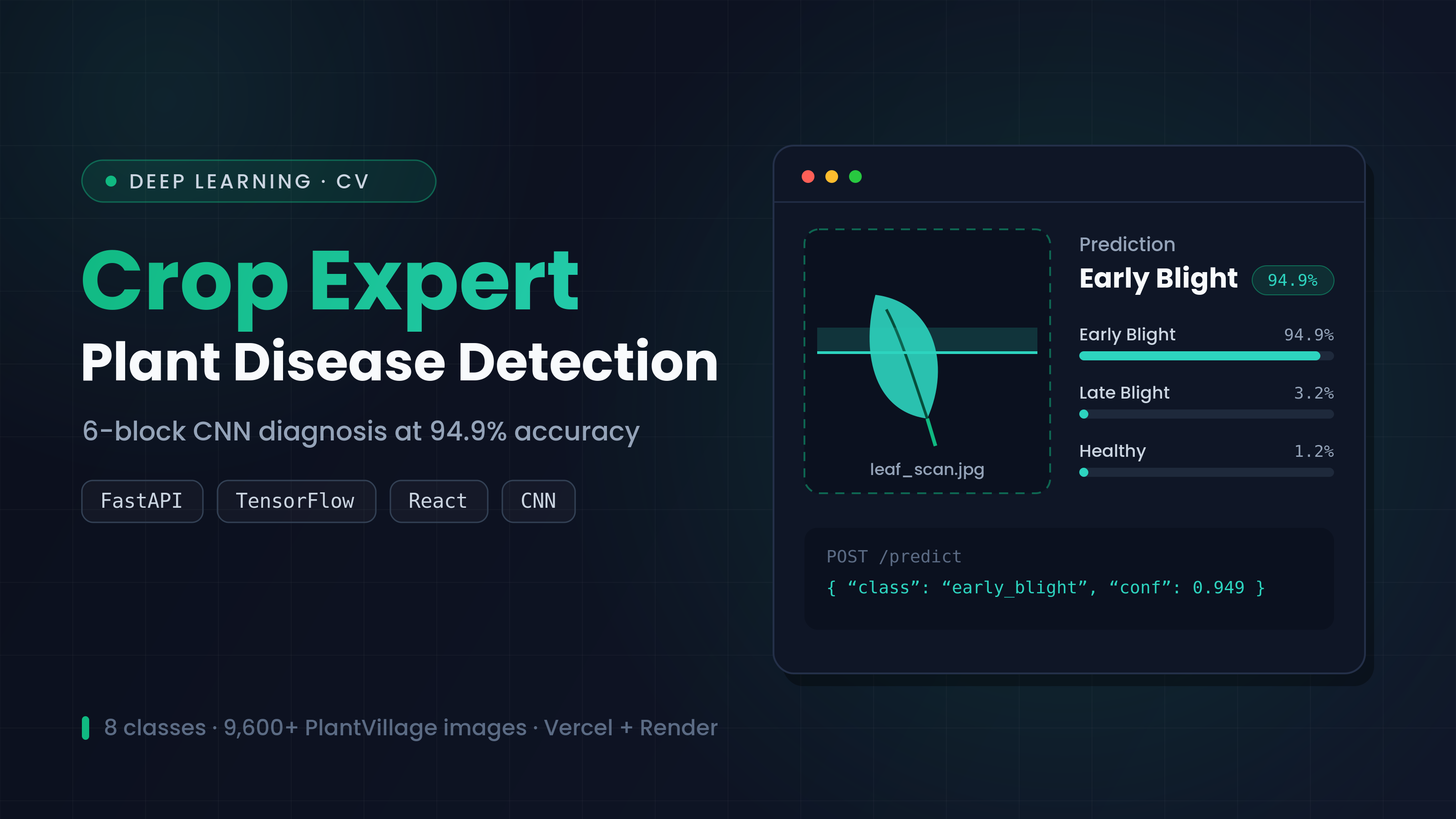Click the teal leaf illustration
The height and width of the screenshot is (819, 1456).
click(904, 370)
